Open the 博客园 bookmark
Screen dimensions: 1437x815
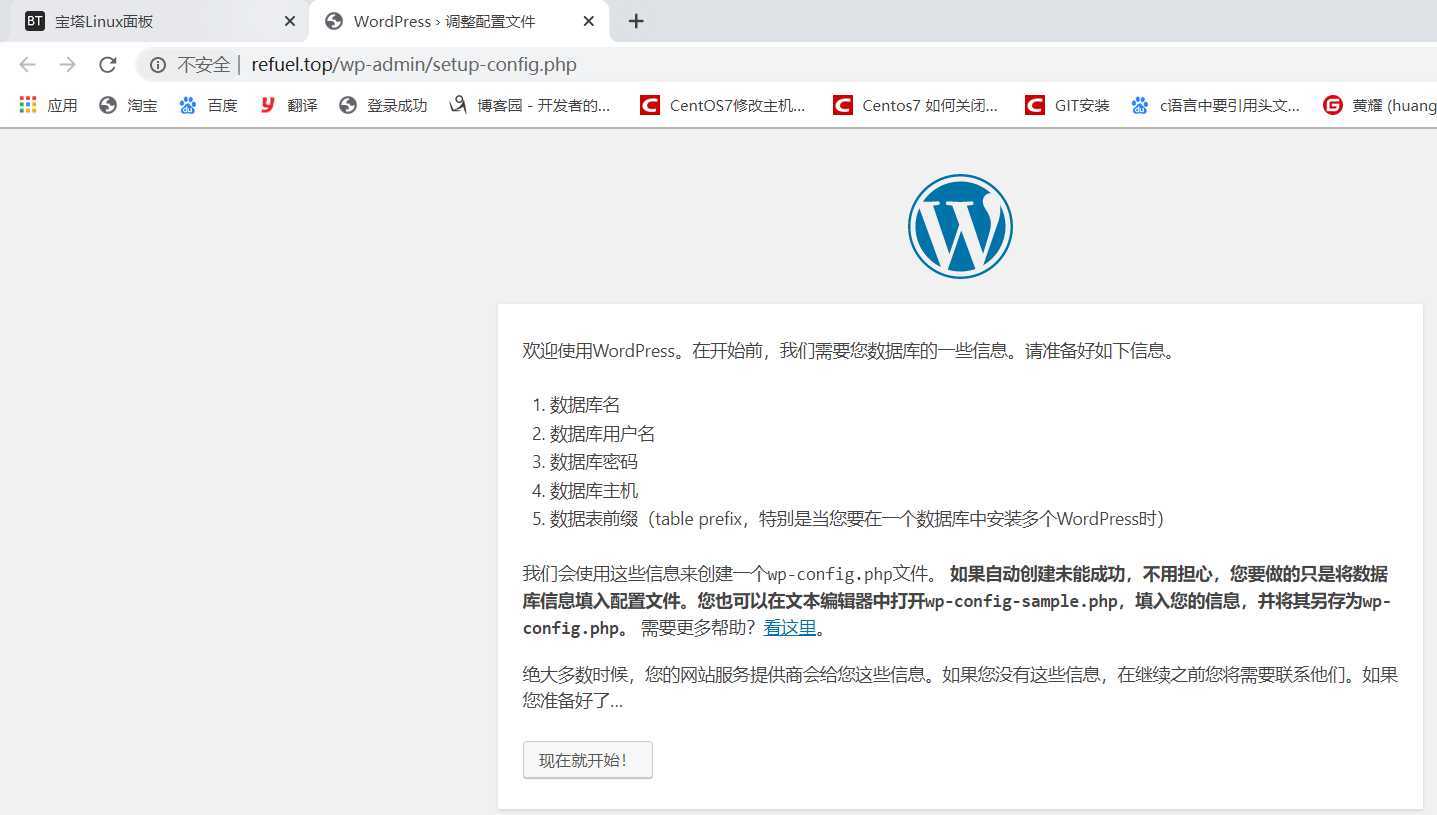[x=530, y=105]
